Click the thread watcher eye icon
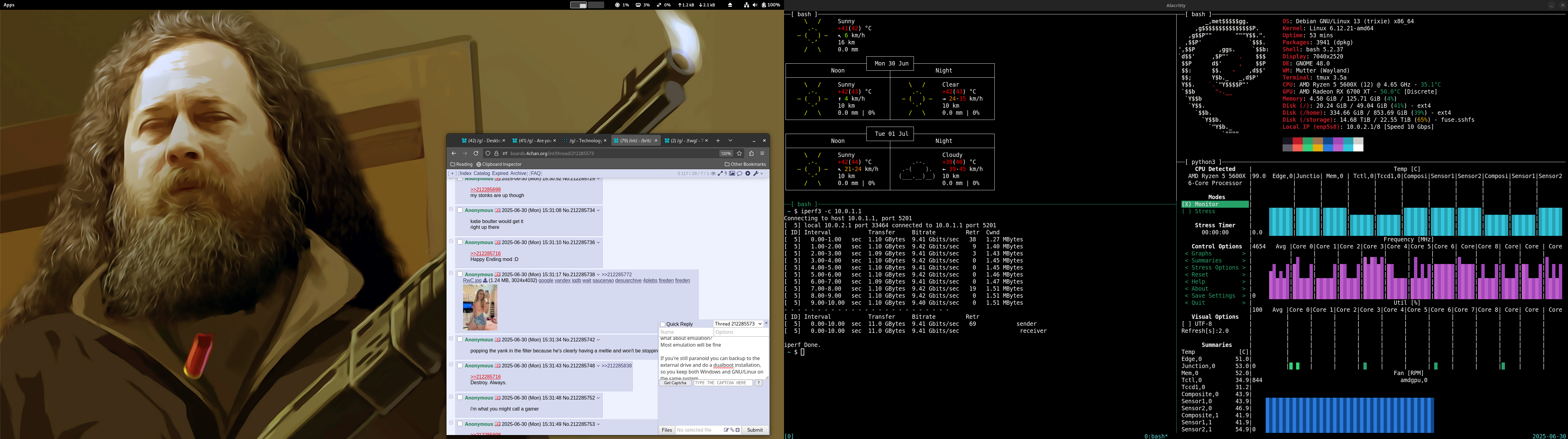1568x439 pixels. point(713,173)
